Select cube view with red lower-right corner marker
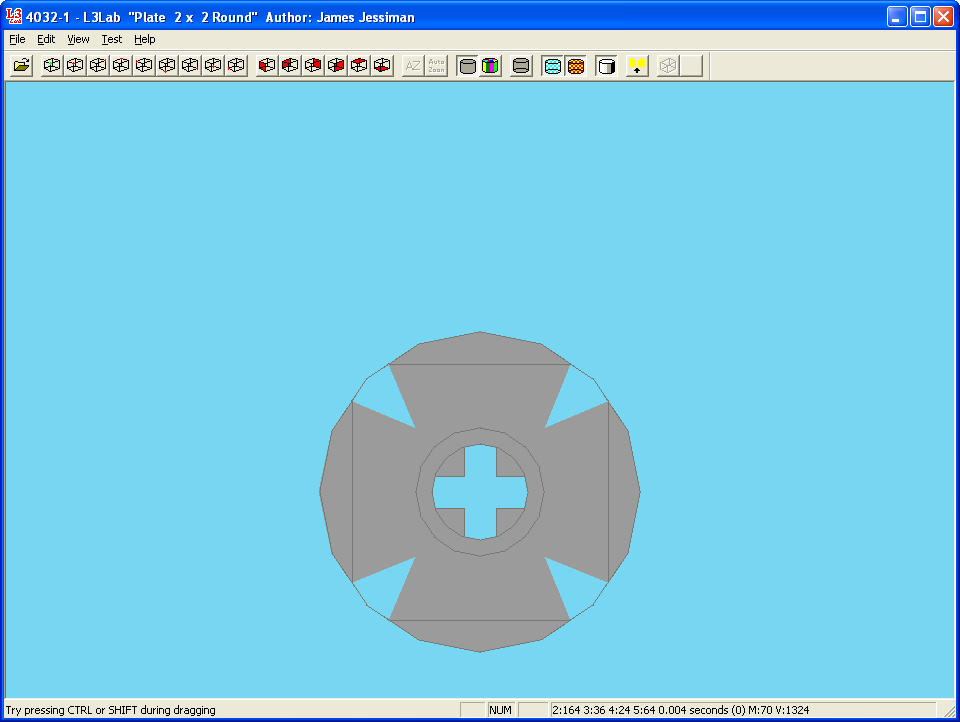This screenshot has width=960, height=722. pyautogui.click(x=190, y=66)
